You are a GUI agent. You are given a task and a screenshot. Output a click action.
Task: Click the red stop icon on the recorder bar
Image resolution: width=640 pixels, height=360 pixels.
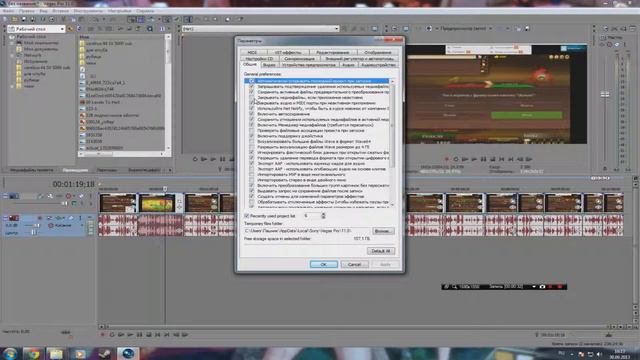(560, 287)
